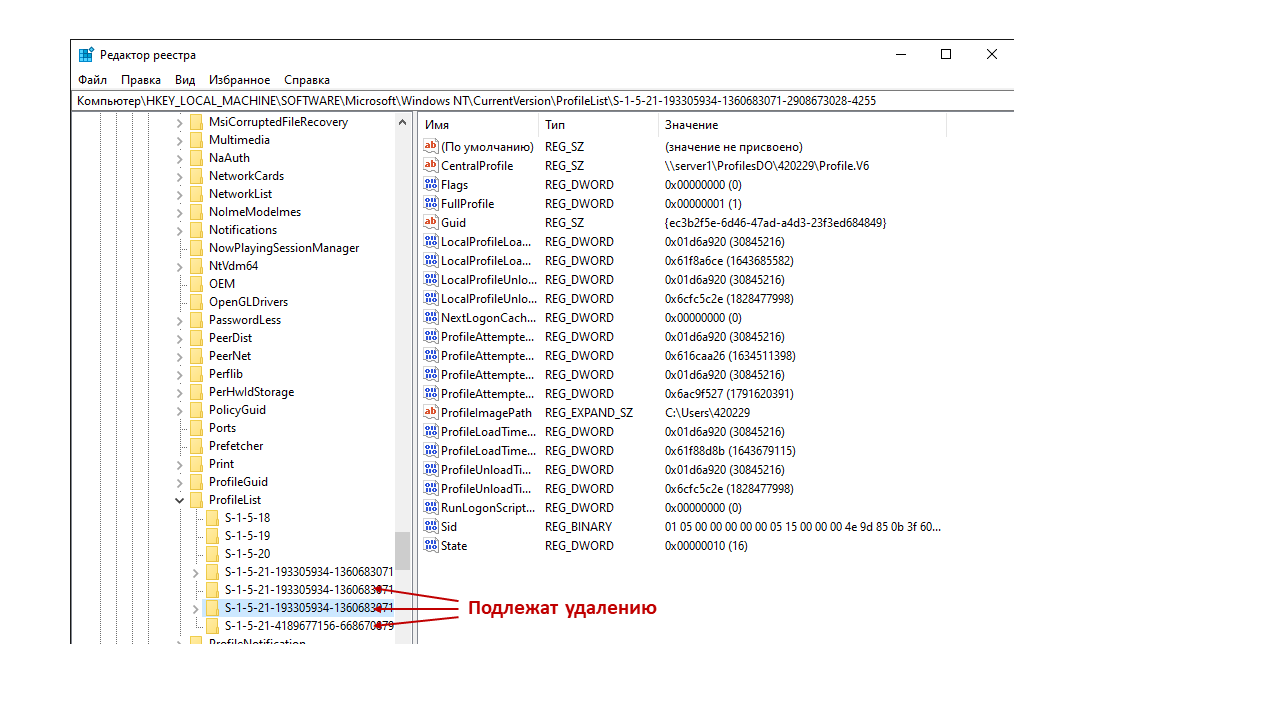Select the PasswordLess registry key
1280x720 pixels.
click(244, 320)
